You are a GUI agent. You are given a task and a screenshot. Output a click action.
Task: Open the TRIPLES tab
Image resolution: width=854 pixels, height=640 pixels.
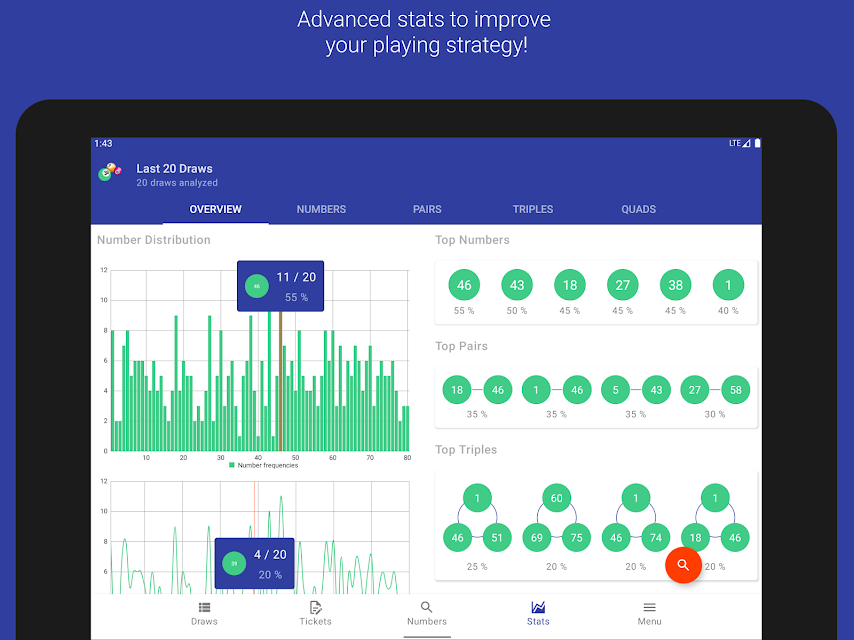click(533, 209)
